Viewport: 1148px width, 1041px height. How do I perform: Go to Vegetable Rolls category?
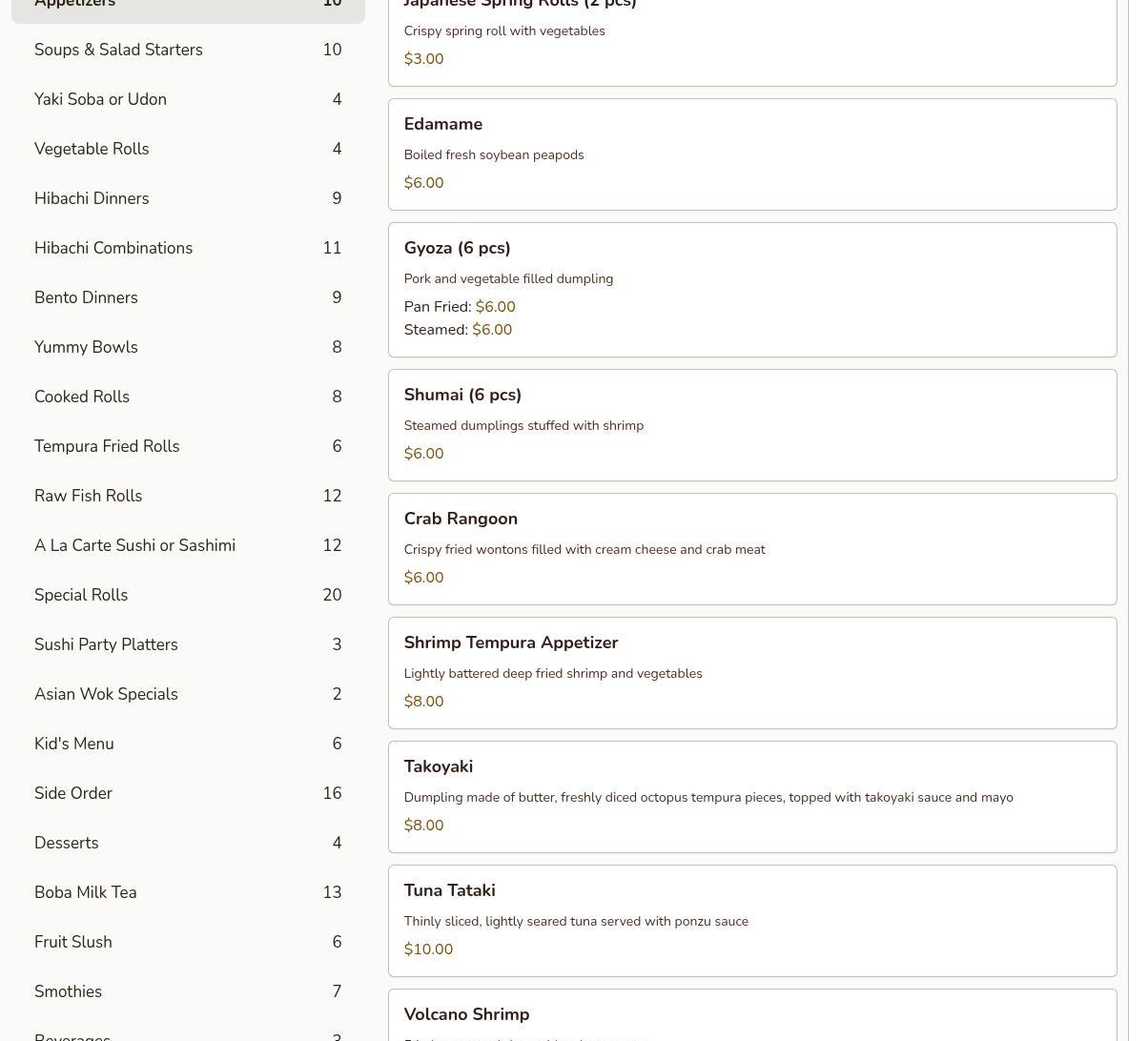click(188, 149)
